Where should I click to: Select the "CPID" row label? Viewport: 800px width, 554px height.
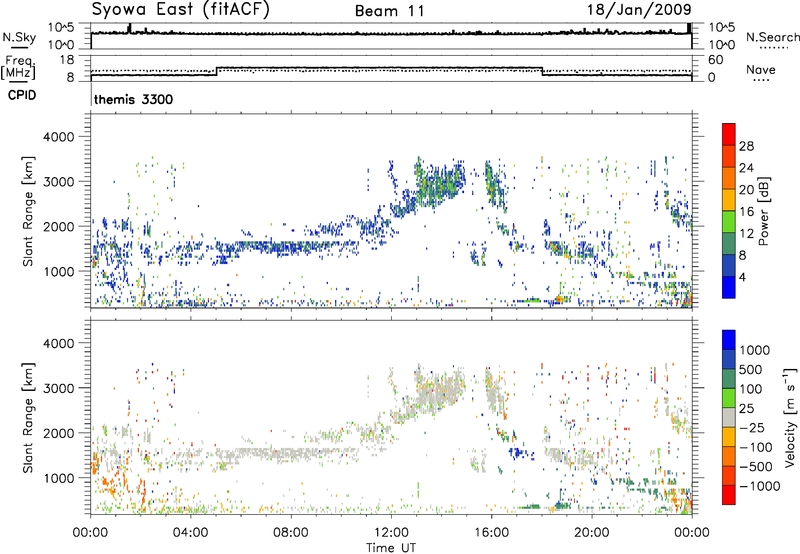click(22, 95)
